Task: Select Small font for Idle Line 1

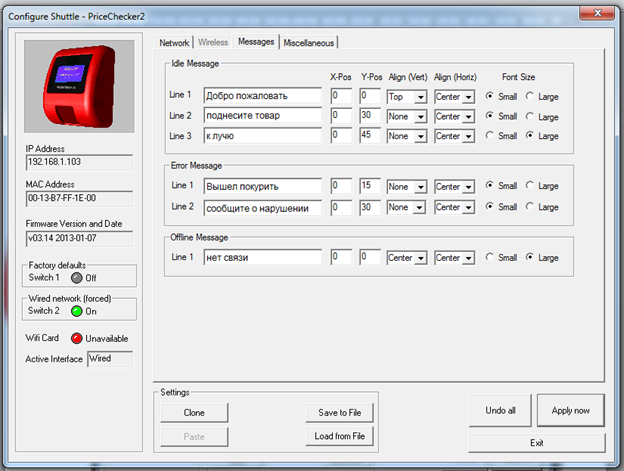Action: (489, 96)
